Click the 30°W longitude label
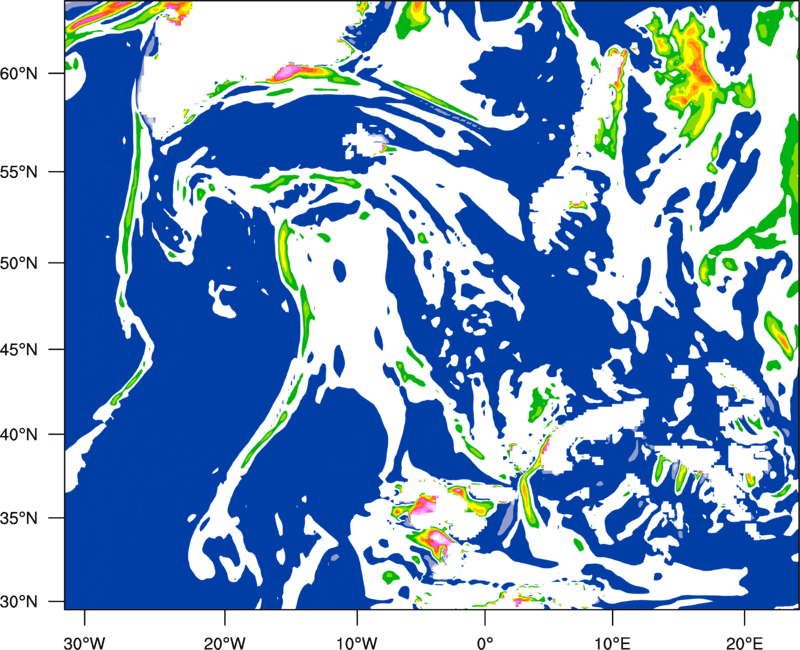Image resolution: width=800 pixels, height=650 pixels. [x=84, y=642]
